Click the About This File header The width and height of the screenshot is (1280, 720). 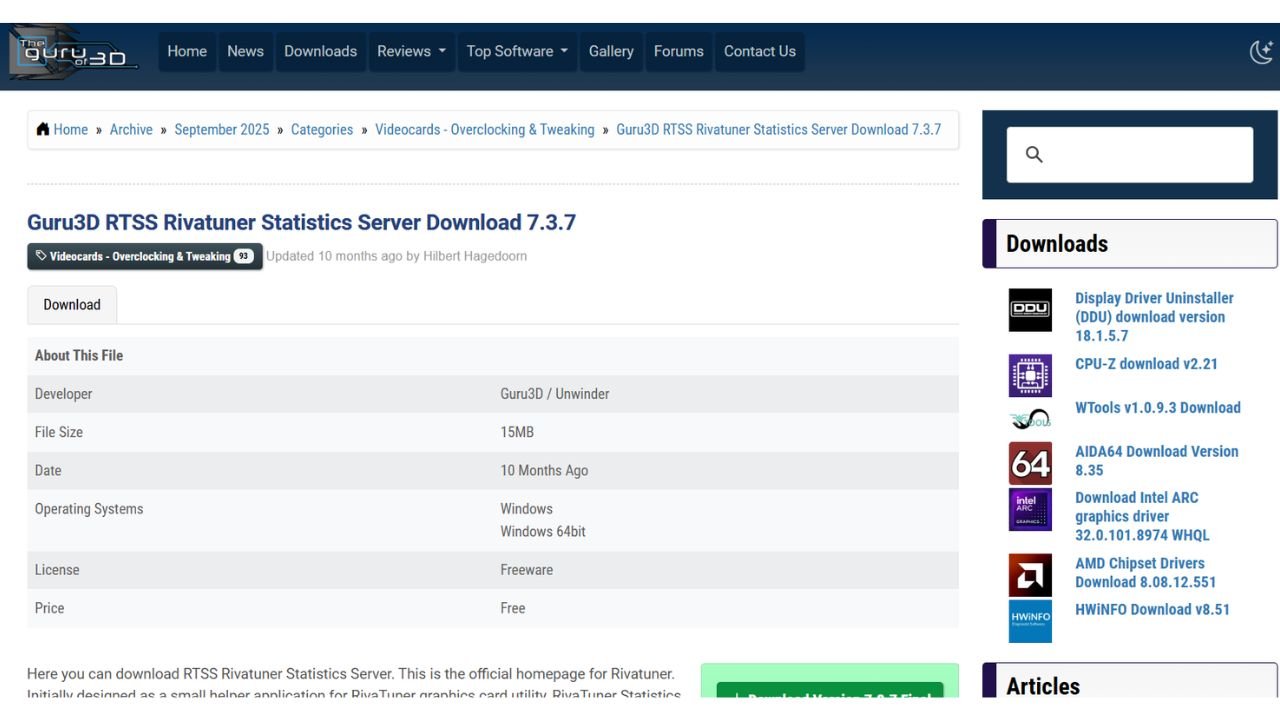click(x=79, y=356)
